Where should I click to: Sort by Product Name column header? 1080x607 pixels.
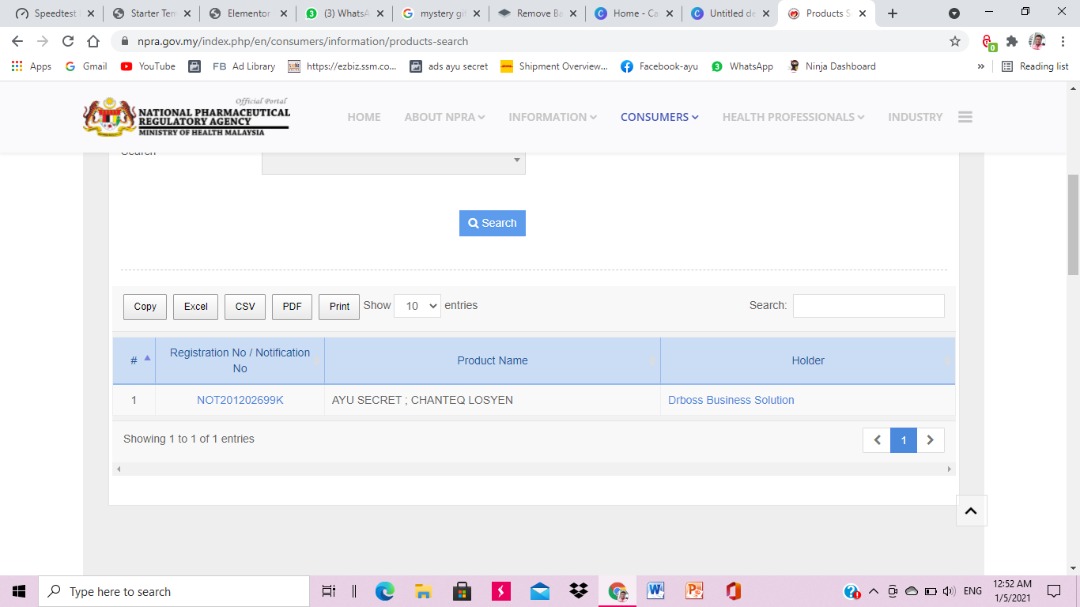coord(492,360)
